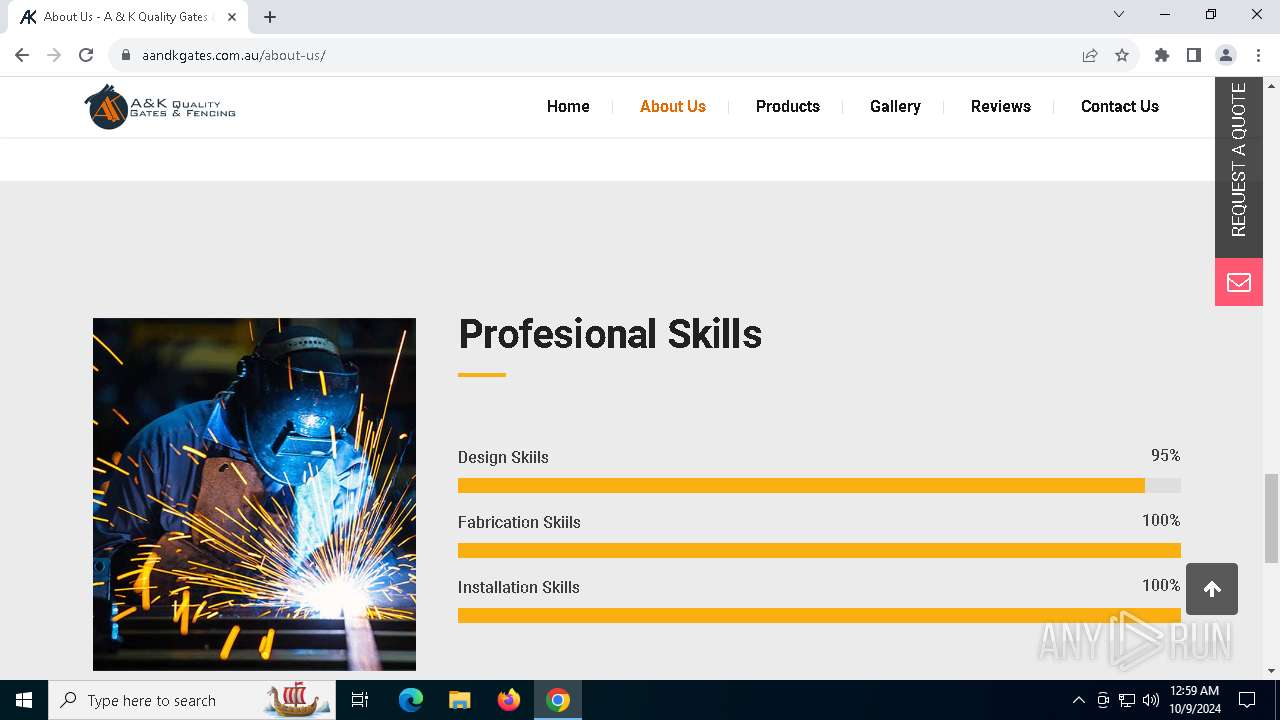Open the volume control tray icon
Viewport: 1280px width, 720px height.
coord(1151,700)
